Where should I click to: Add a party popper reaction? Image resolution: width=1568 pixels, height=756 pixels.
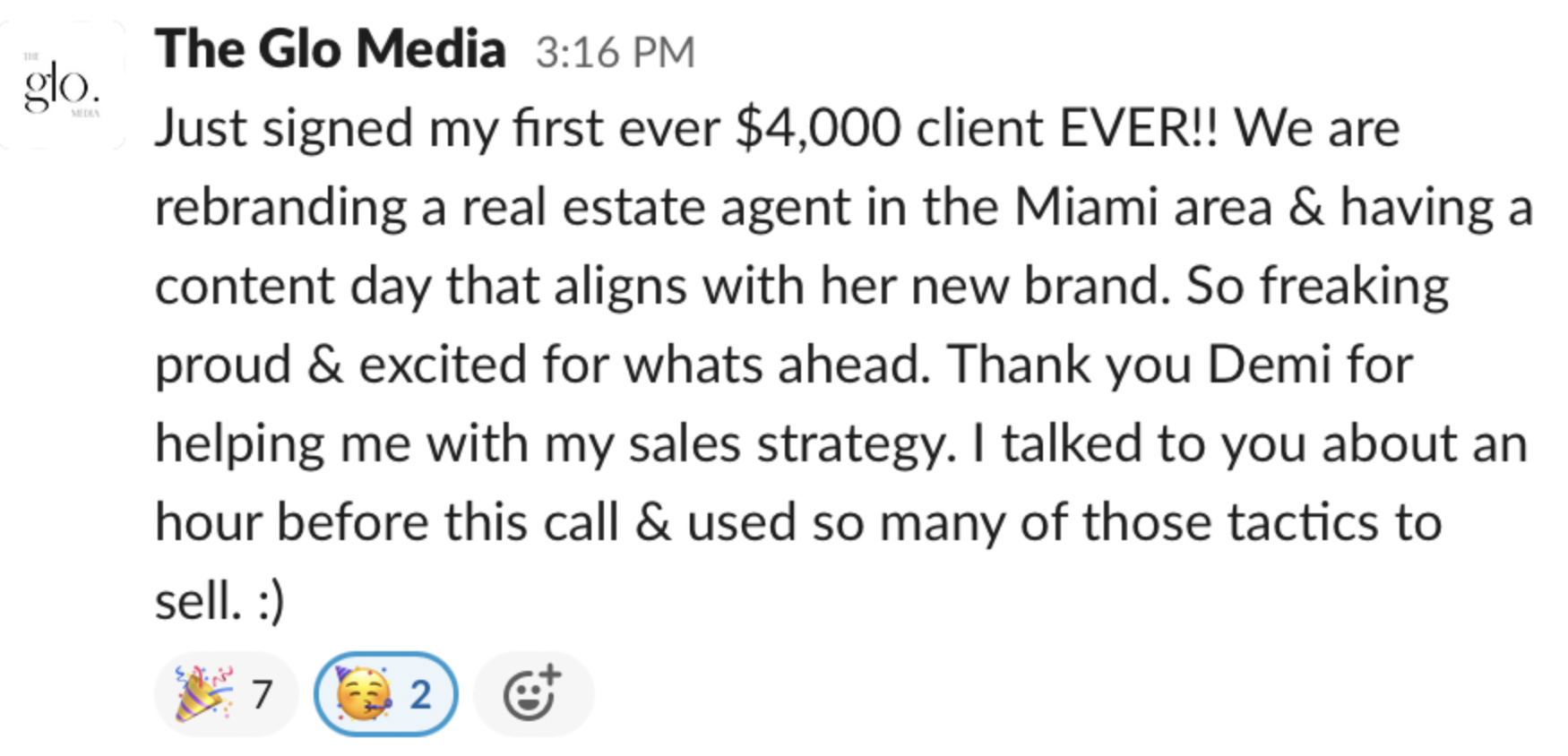pyautogui.click(x=225, y=694)
